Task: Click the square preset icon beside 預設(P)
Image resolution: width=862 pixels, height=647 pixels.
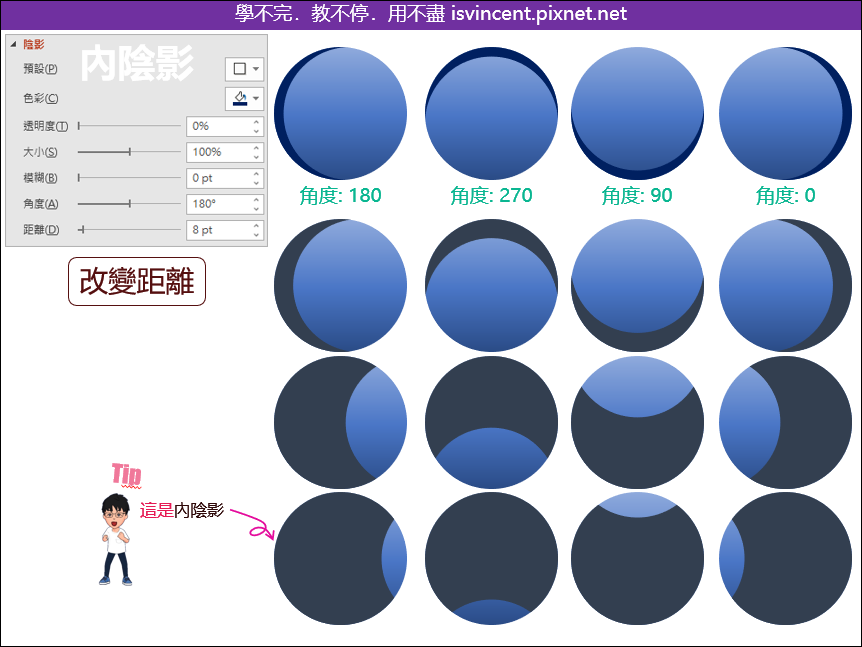Action: [240, 69]
